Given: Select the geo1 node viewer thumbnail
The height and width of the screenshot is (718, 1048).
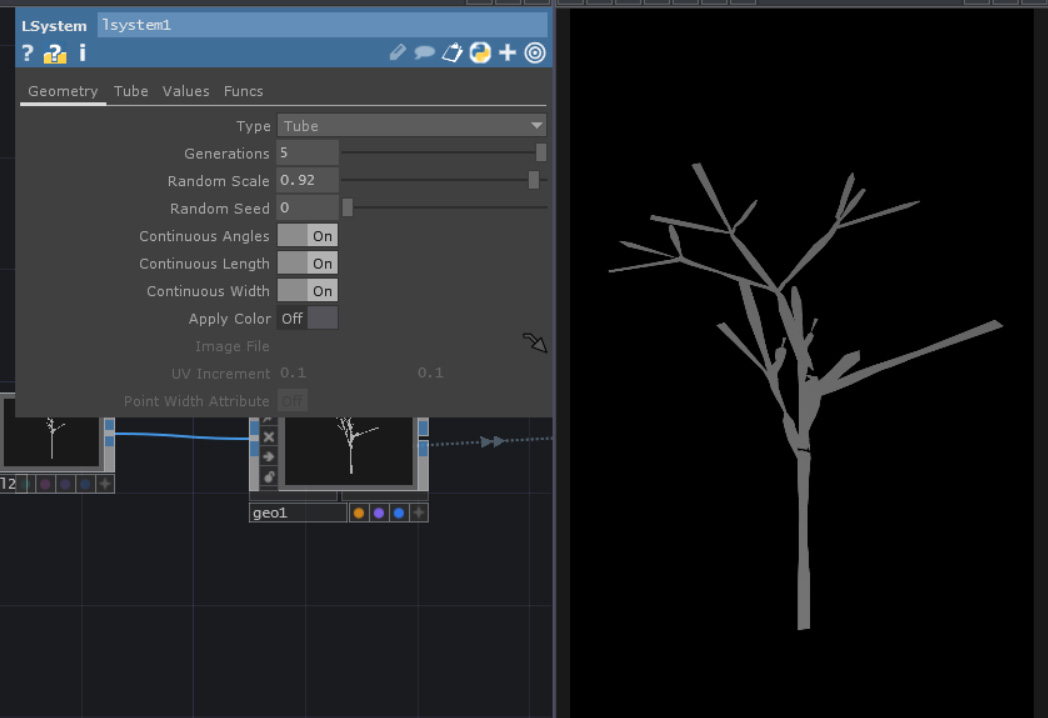Looking at the screenshot, I should tap(349, 451).
